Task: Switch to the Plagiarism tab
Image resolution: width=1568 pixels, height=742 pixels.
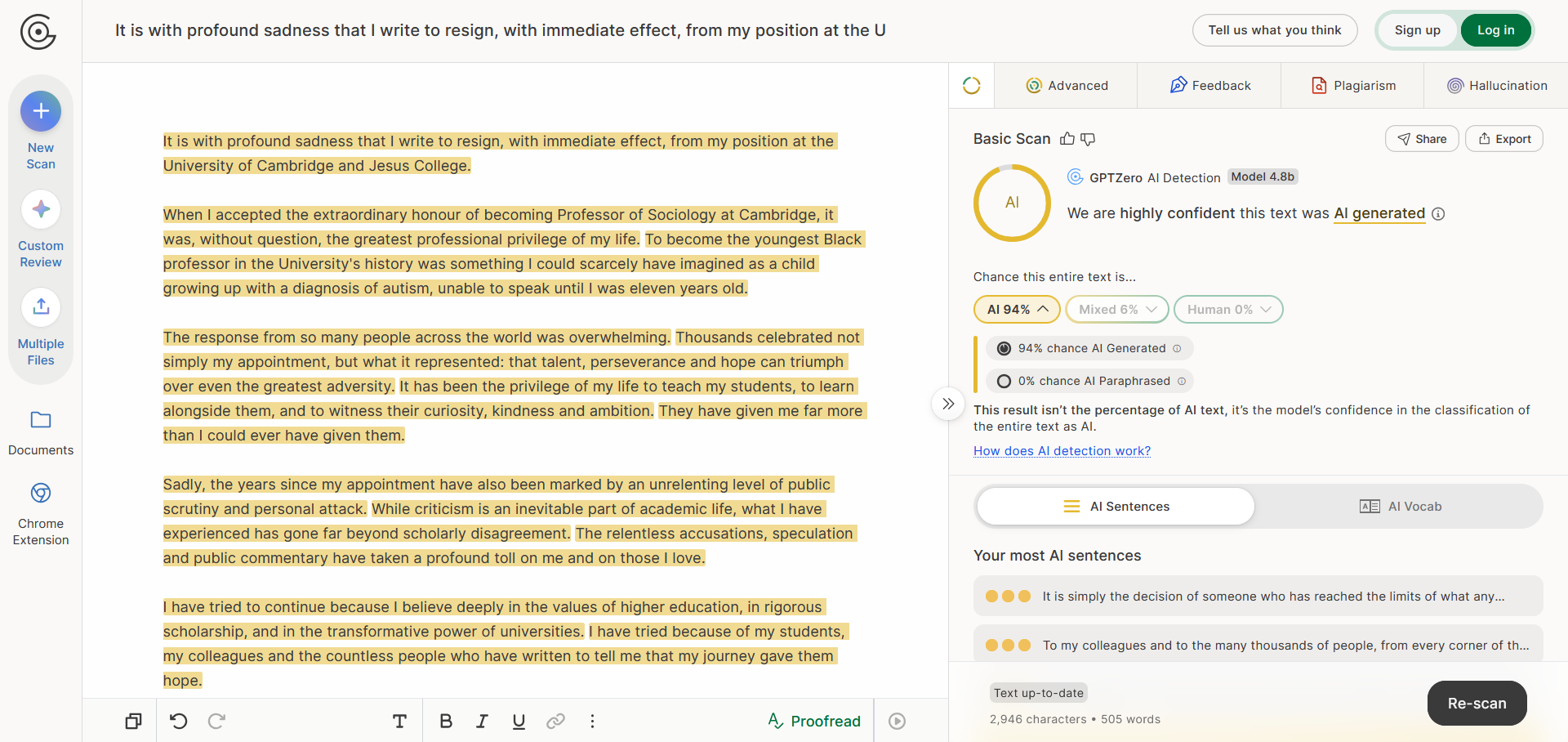Action: [x=1353, y=86]
